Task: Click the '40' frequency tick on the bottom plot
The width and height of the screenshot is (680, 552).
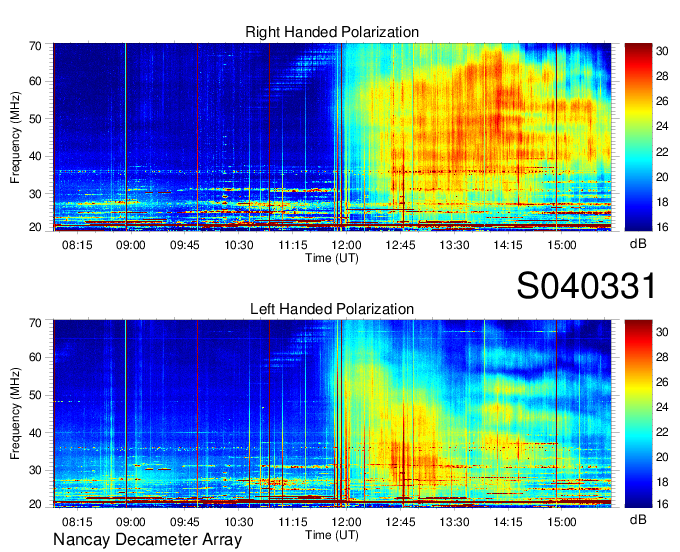Action: click(x=35, y=432)
